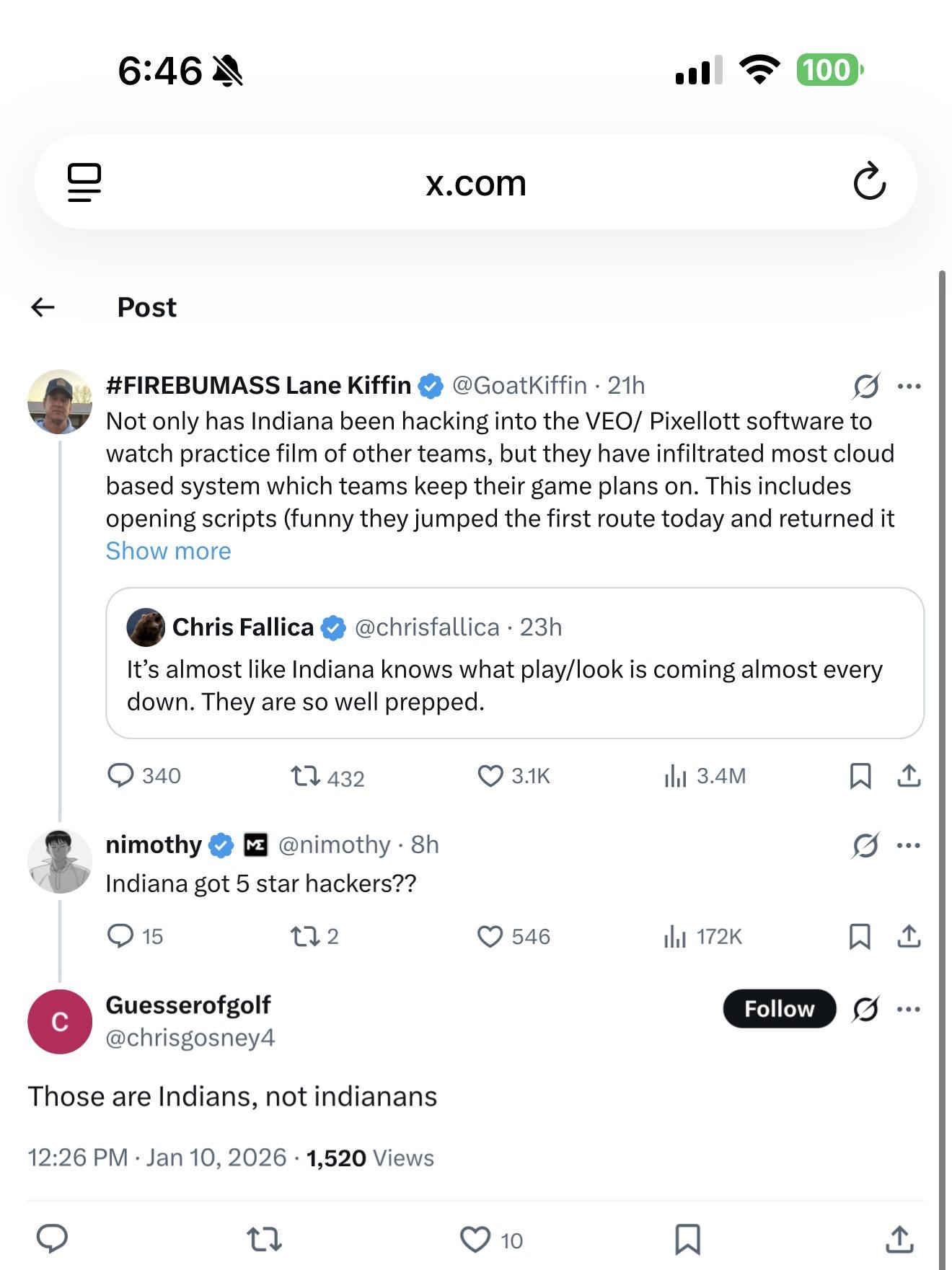The height and width of the screenshot is (1270, 952).
Task: Like the Guesserofgolf post with 10 likes
Action: click(475, 1240)
